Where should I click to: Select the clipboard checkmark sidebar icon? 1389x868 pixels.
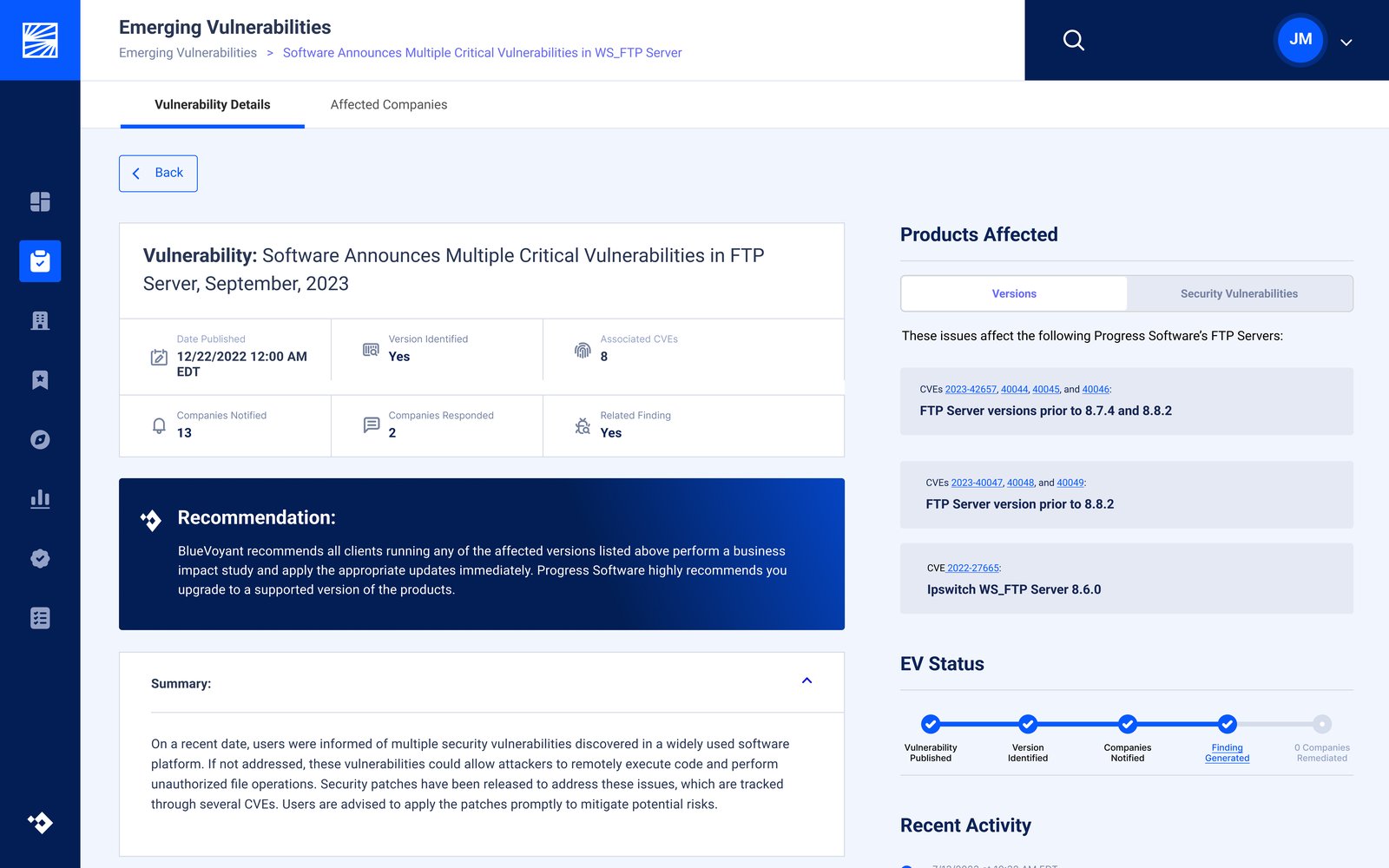point(40,261)
